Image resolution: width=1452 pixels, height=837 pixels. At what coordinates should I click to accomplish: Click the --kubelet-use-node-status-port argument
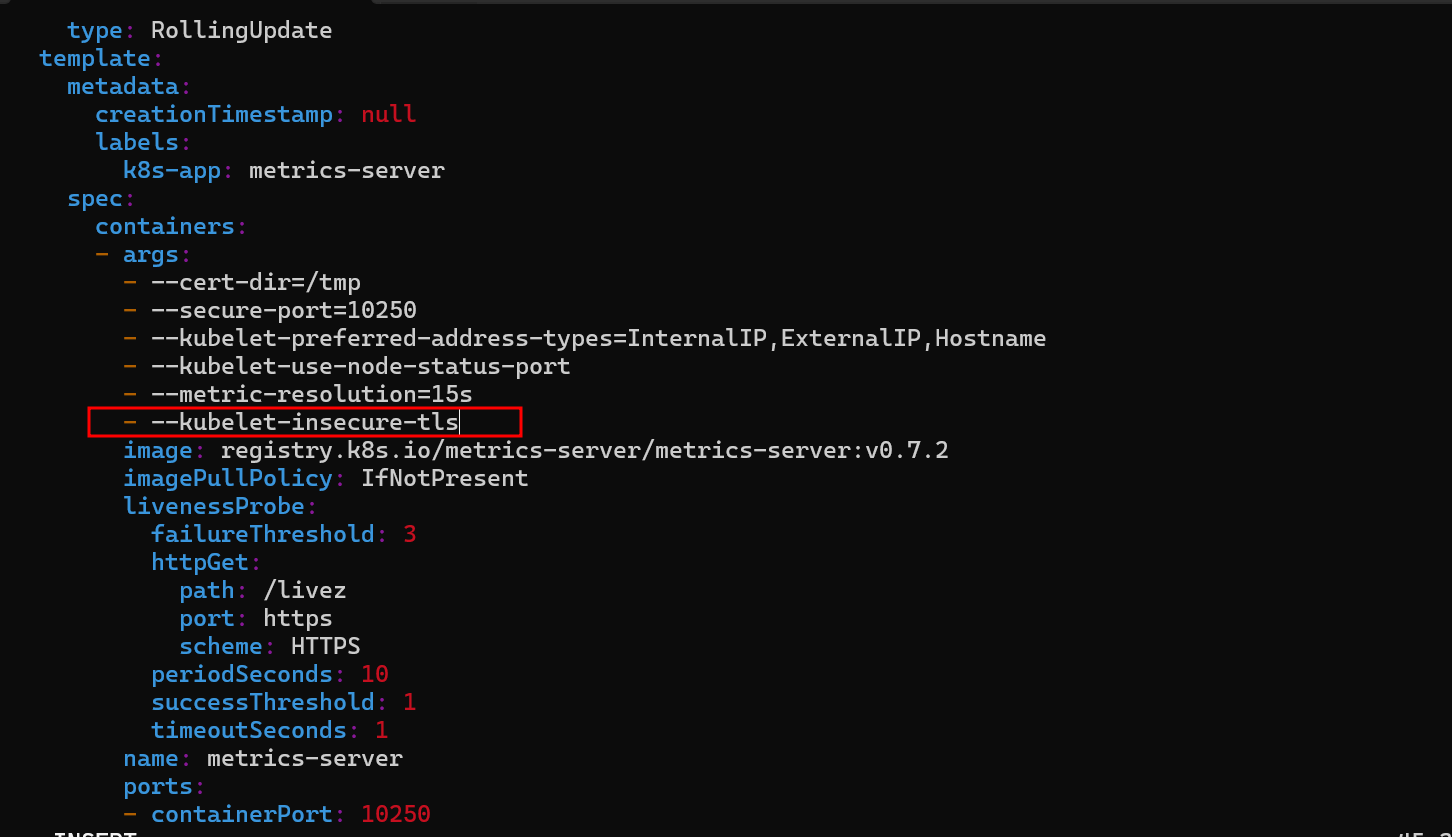pos(347,366)
